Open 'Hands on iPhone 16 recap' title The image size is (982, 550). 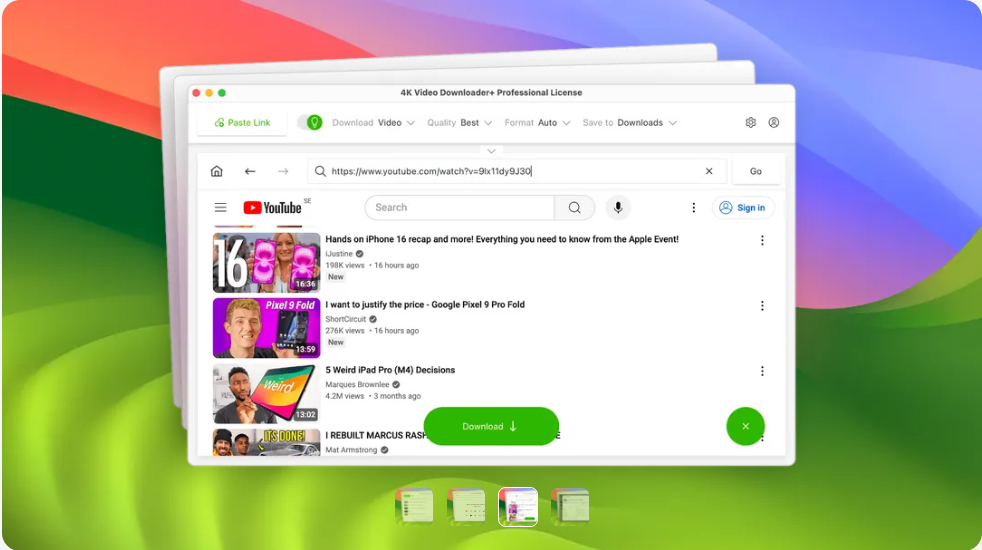(x=502, y=239)
